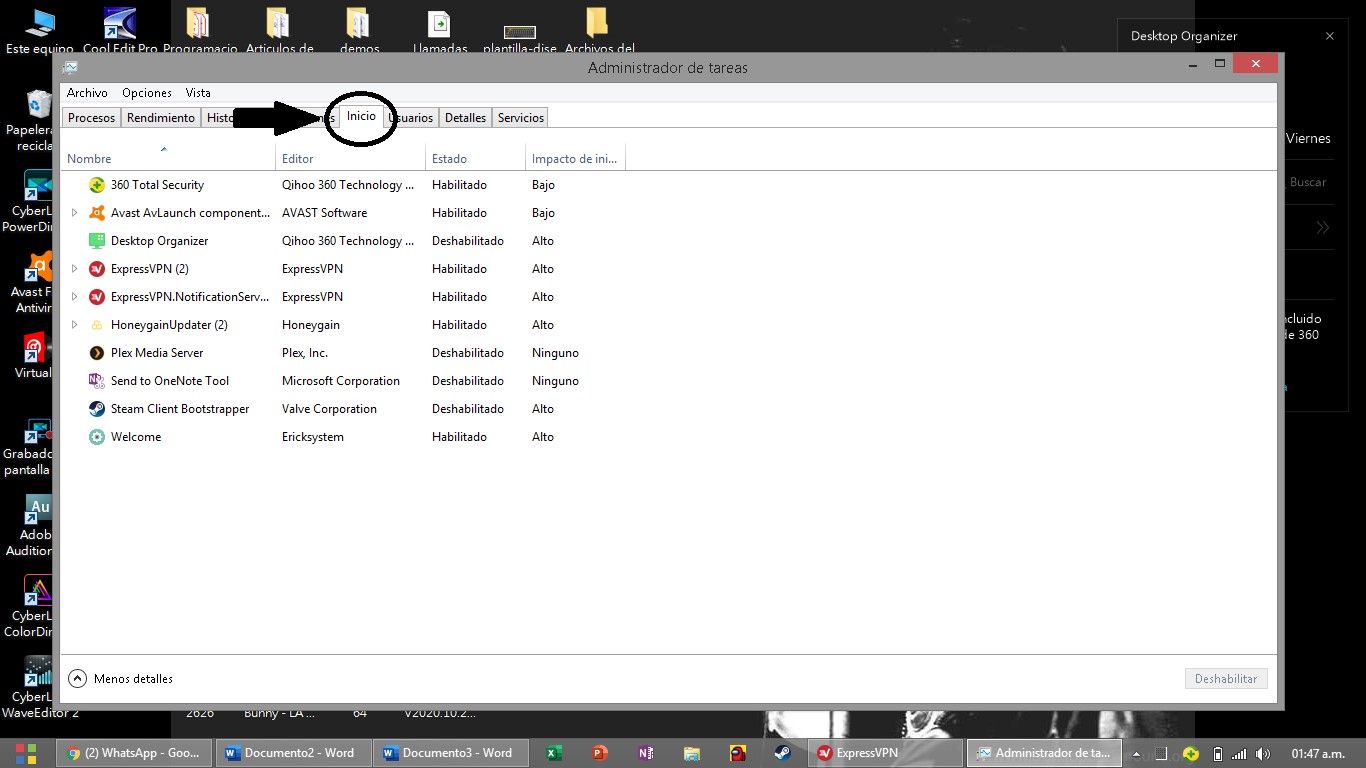
Task: Expand the ExpressVPN.NotificationServ entry
Action: 74,296
